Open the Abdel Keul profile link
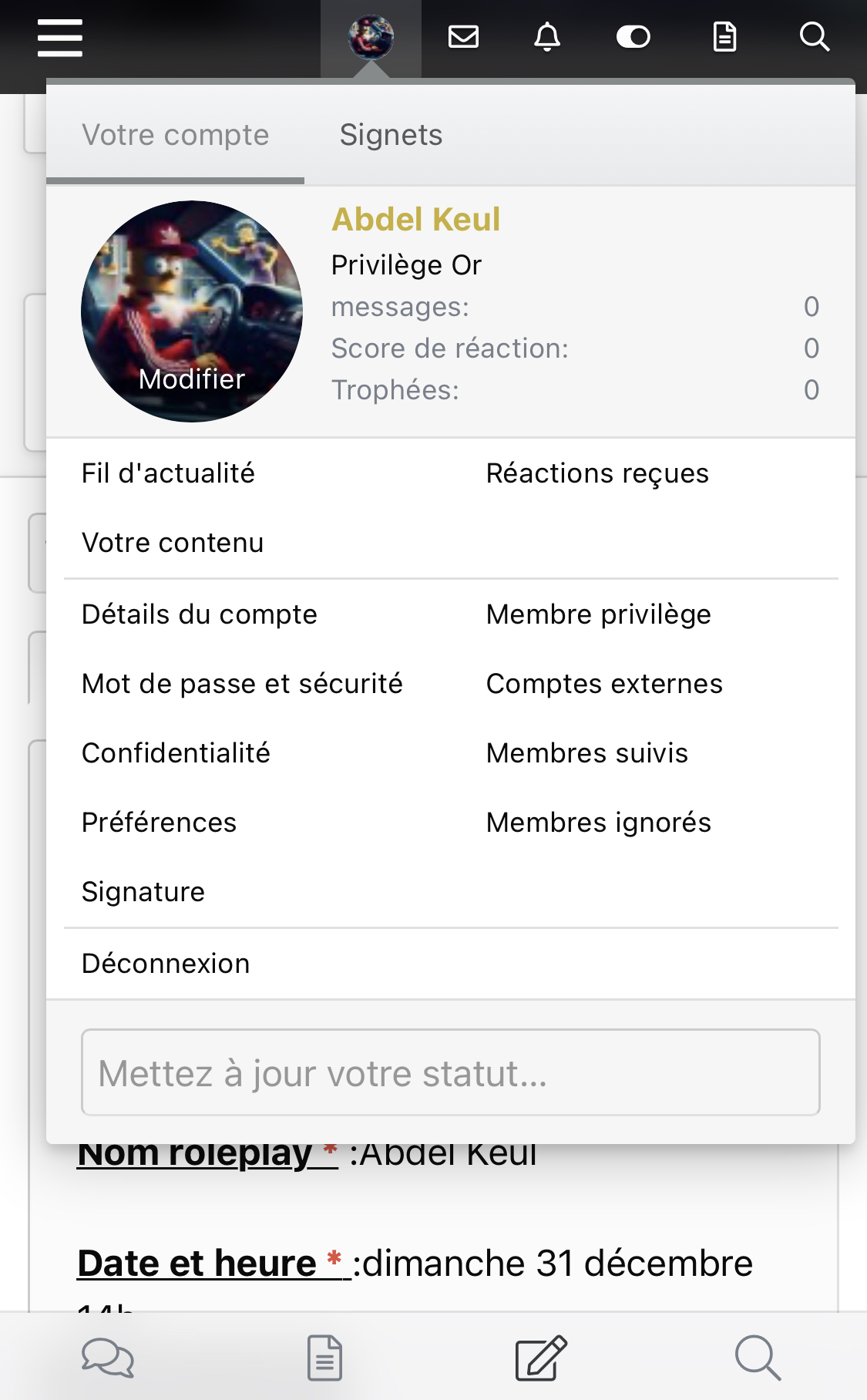This screenshot has width=867, height=1400. pos(416,220)
